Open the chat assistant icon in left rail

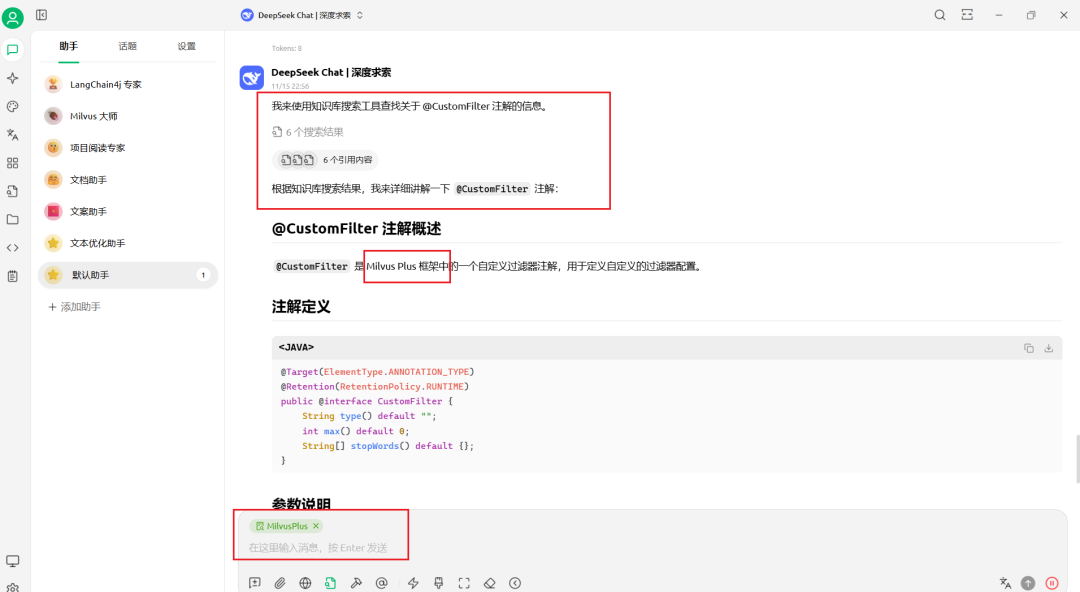(12, 50)
